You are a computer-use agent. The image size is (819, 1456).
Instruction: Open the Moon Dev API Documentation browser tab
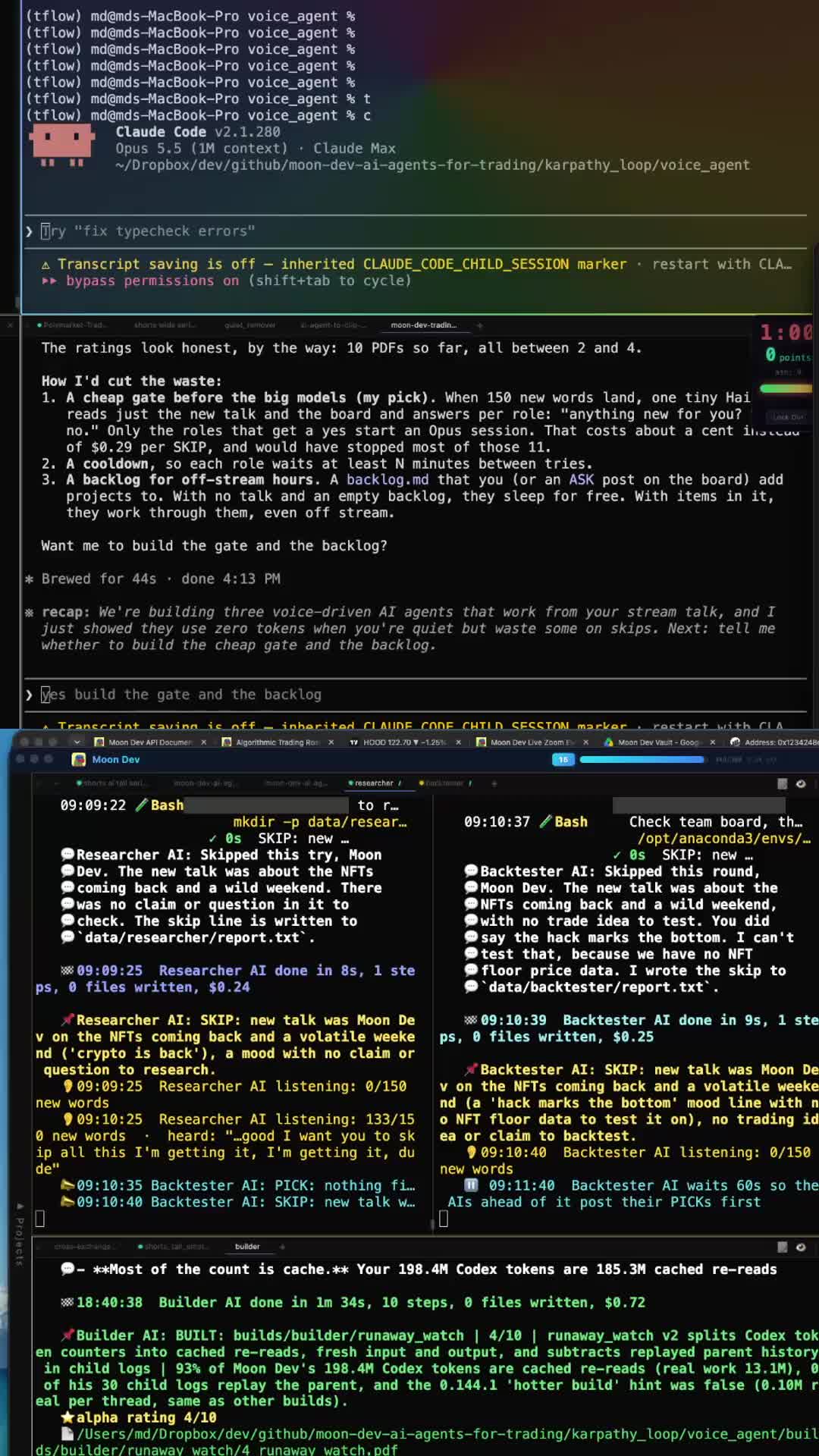tap(149, 742)
